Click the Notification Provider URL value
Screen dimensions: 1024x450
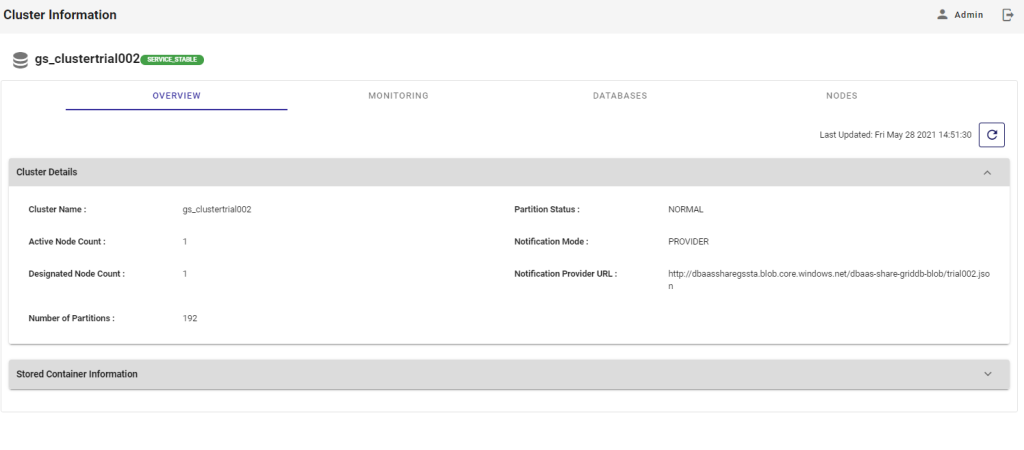(829, 280)
